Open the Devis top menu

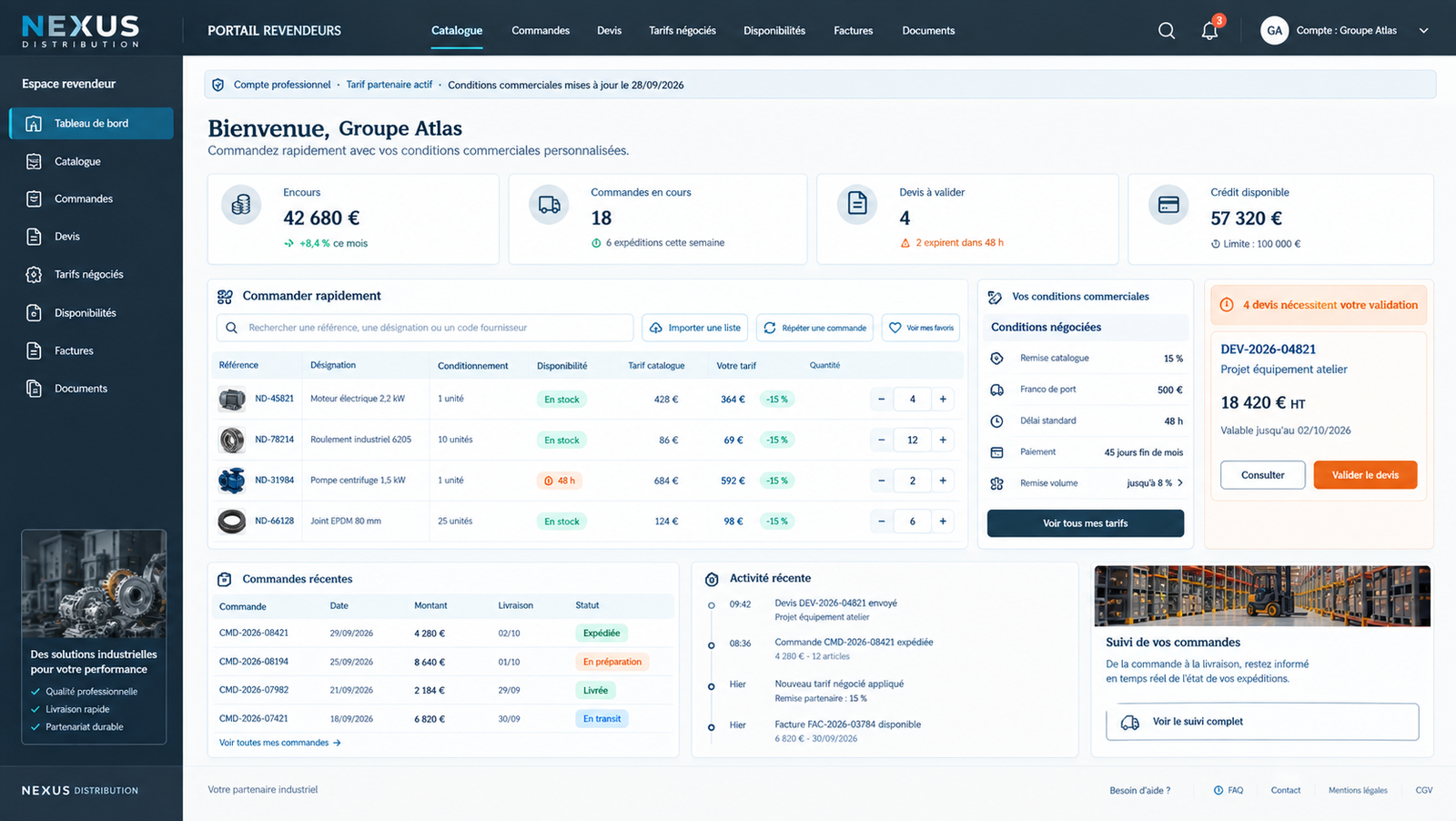pyautogui.click(x=609, y=31)
